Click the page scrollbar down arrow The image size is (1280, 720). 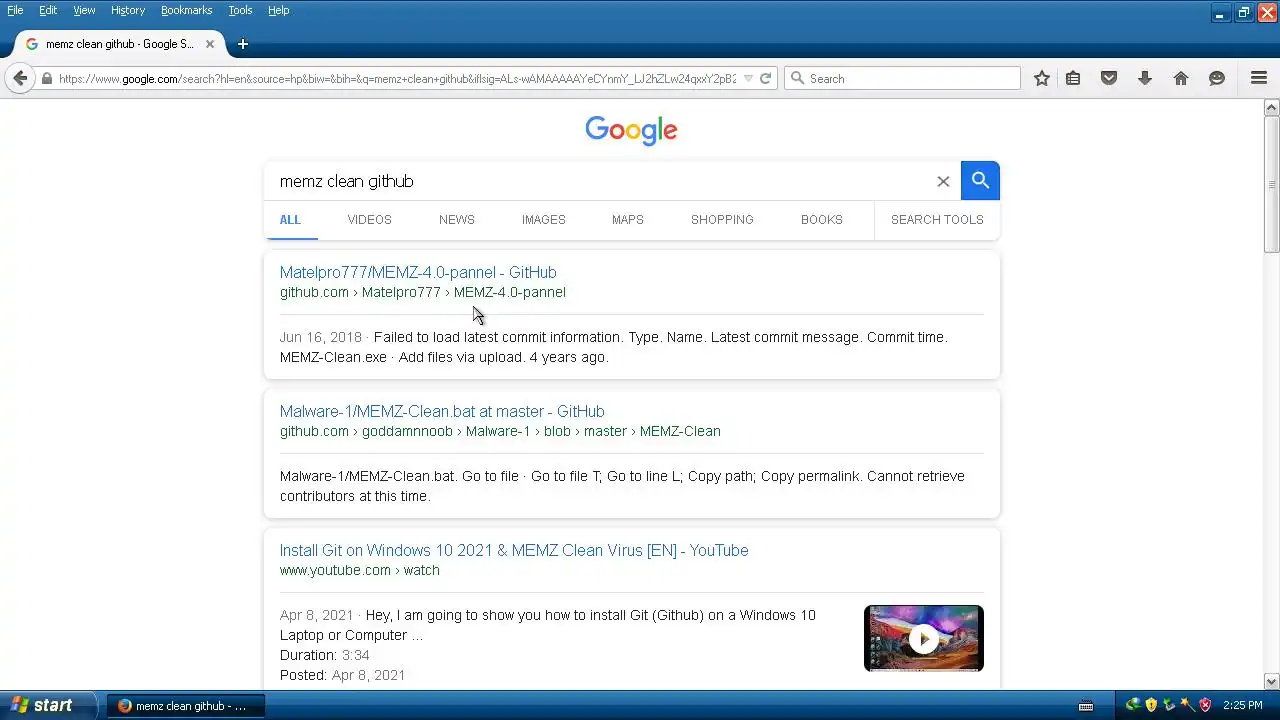tap(1272, 682)
